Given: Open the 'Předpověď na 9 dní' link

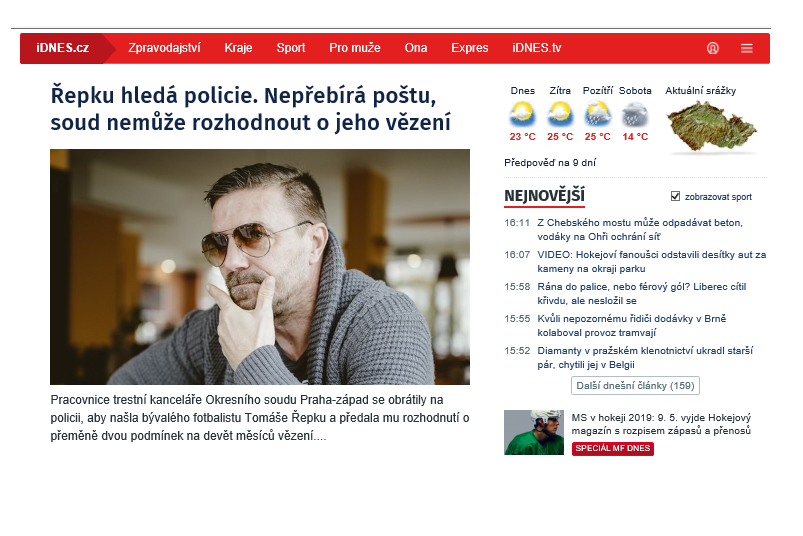Looking at the screenshot, I should point(551,162).
